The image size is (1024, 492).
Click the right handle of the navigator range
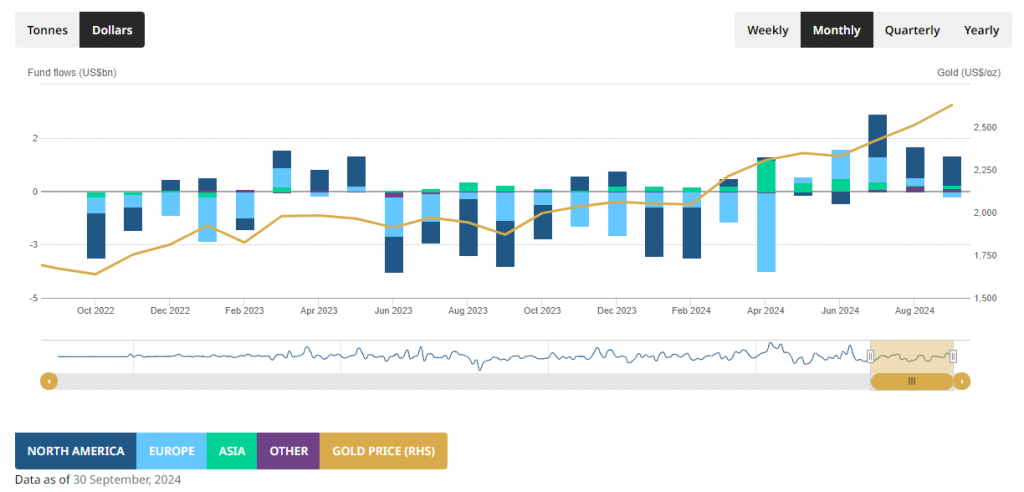(x=953, y=356)
